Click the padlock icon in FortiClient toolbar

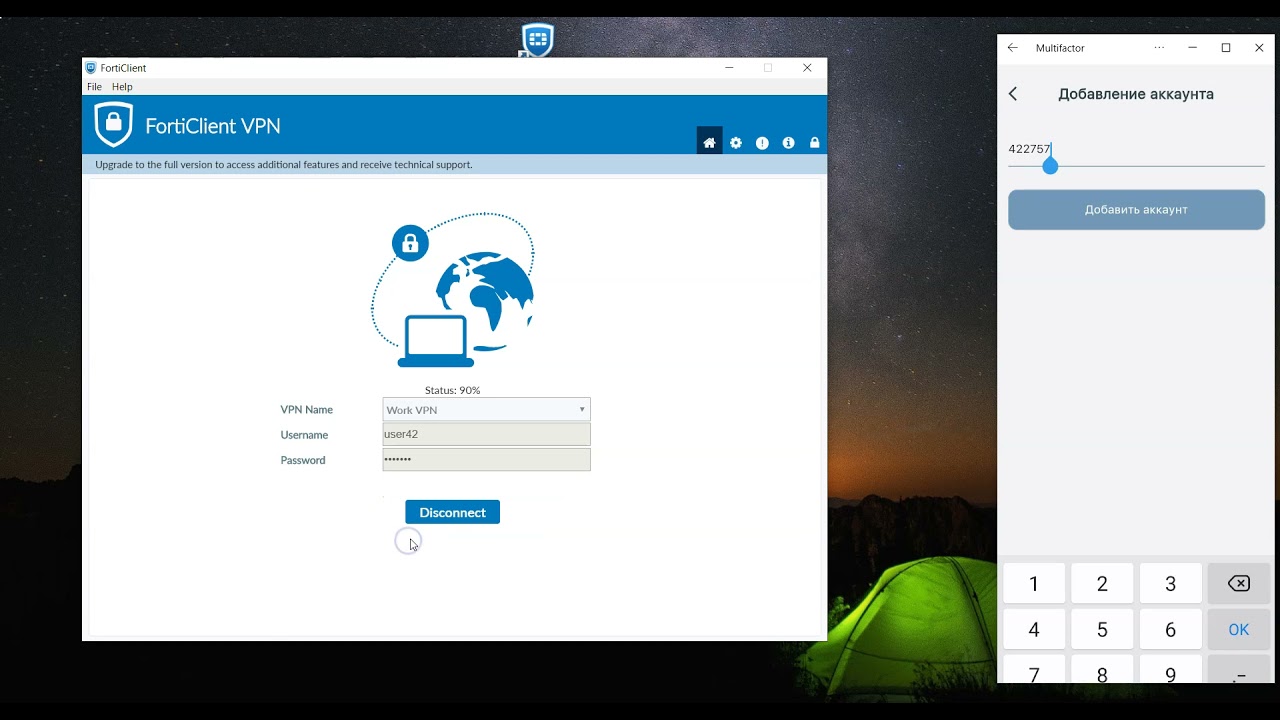pos(814,143)
